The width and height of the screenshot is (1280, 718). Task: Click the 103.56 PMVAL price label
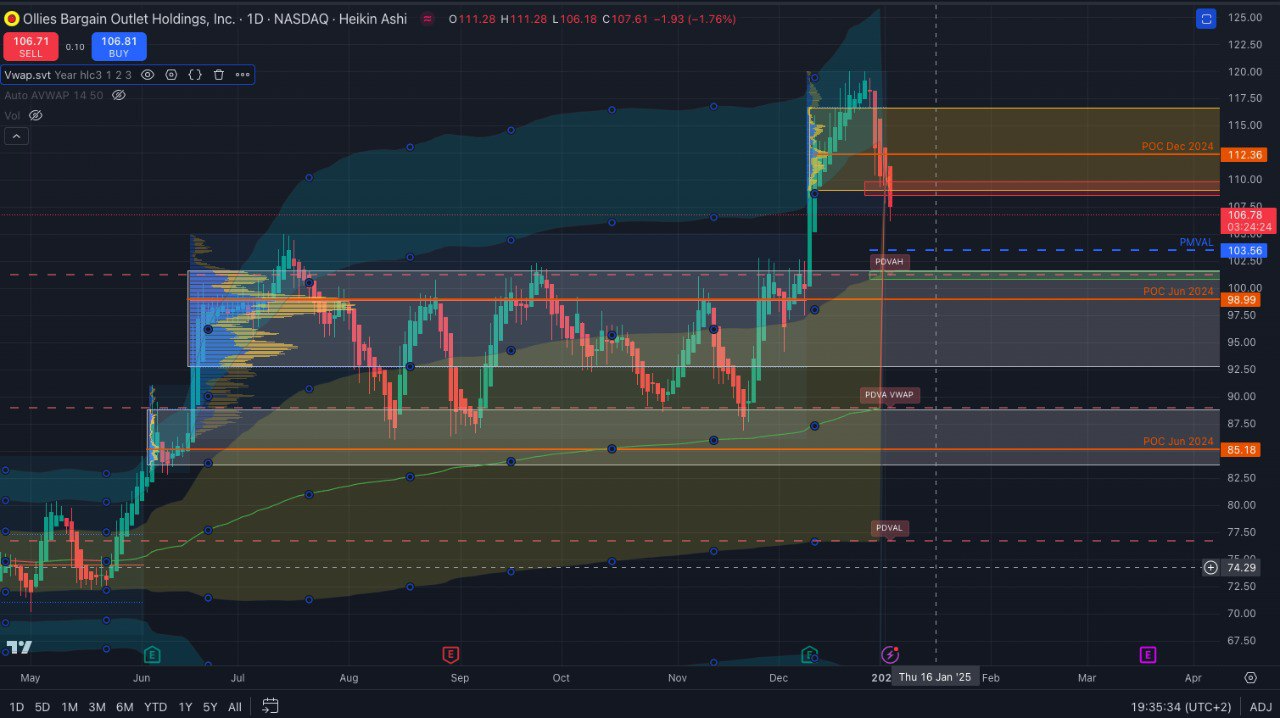coord(1243,250)
